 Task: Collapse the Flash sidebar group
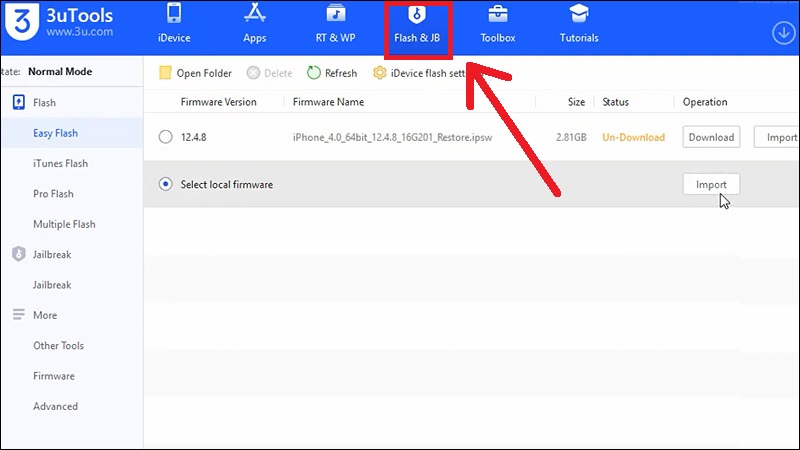pos(44,102)
